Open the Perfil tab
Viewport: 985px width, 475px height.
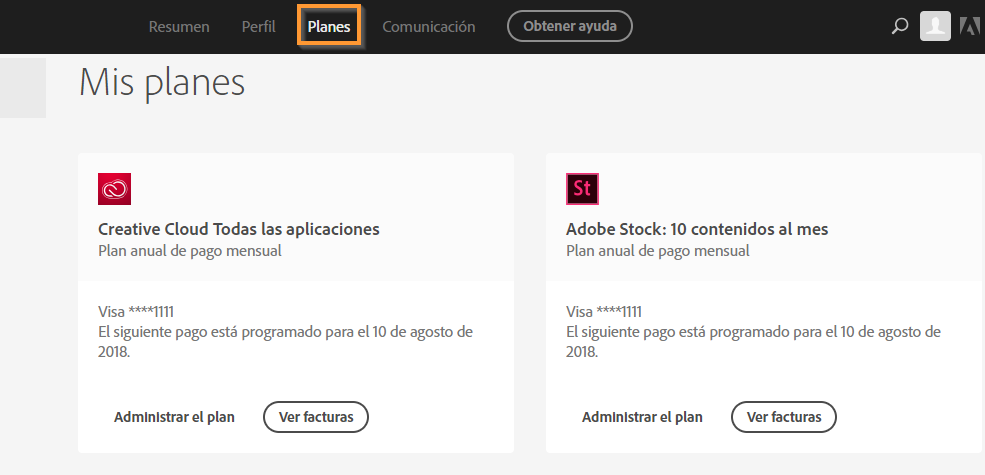click(x=258, y=27)
